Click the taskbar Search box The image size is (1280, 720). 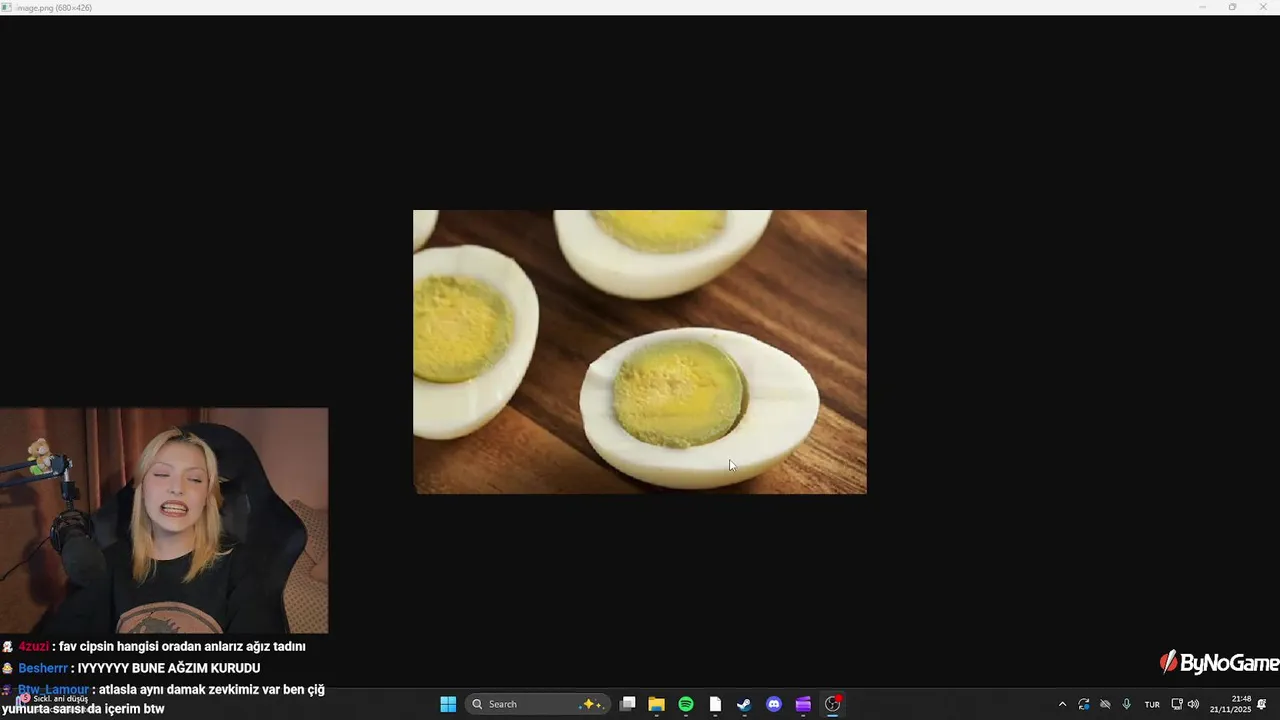[x=540, y=704]
